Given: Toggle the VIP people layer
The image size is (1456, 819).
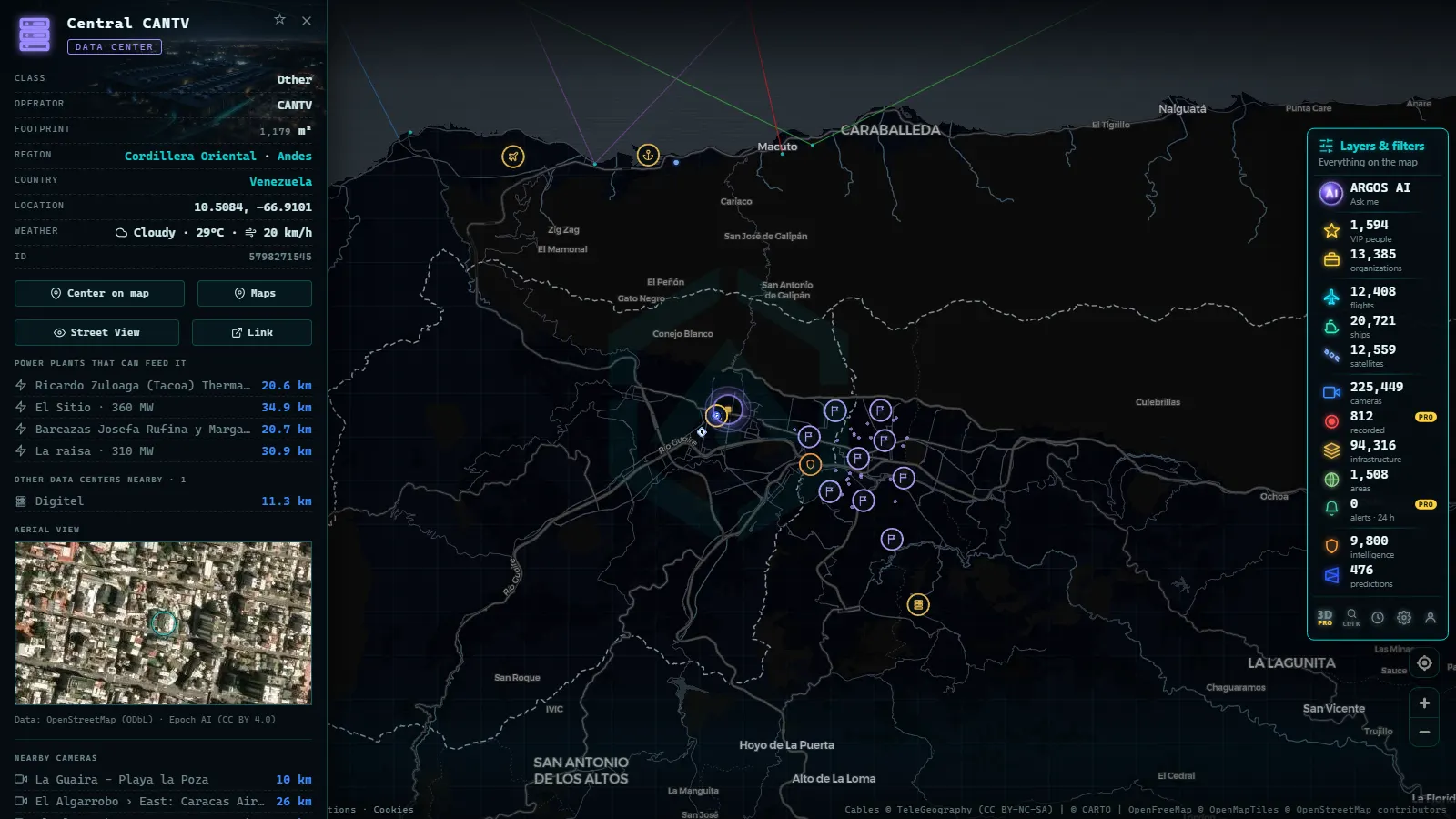Looking at the screenshot, I should click(x=1377, y=230).
